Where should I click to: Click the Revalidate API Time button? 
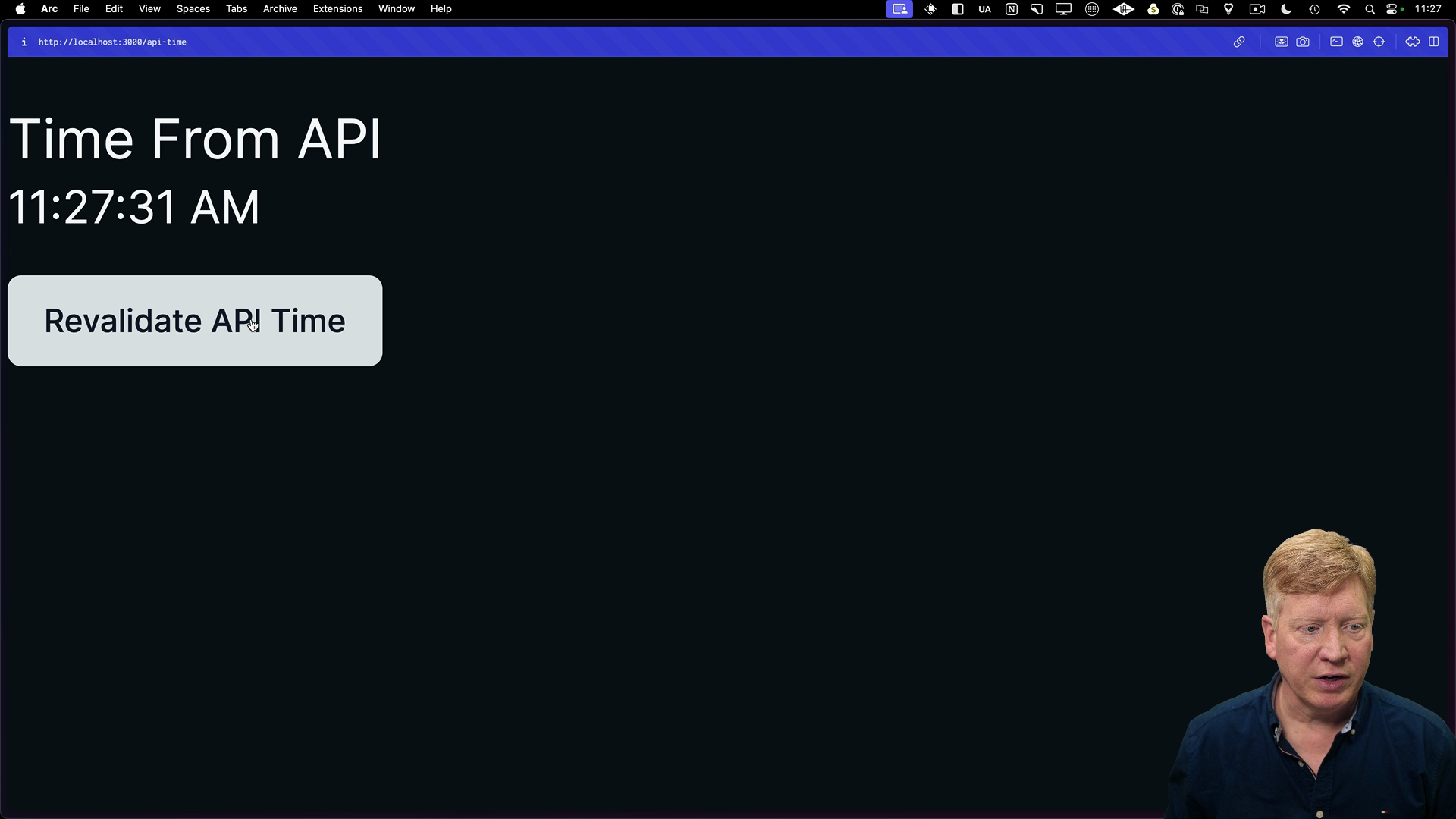(194, 320)
